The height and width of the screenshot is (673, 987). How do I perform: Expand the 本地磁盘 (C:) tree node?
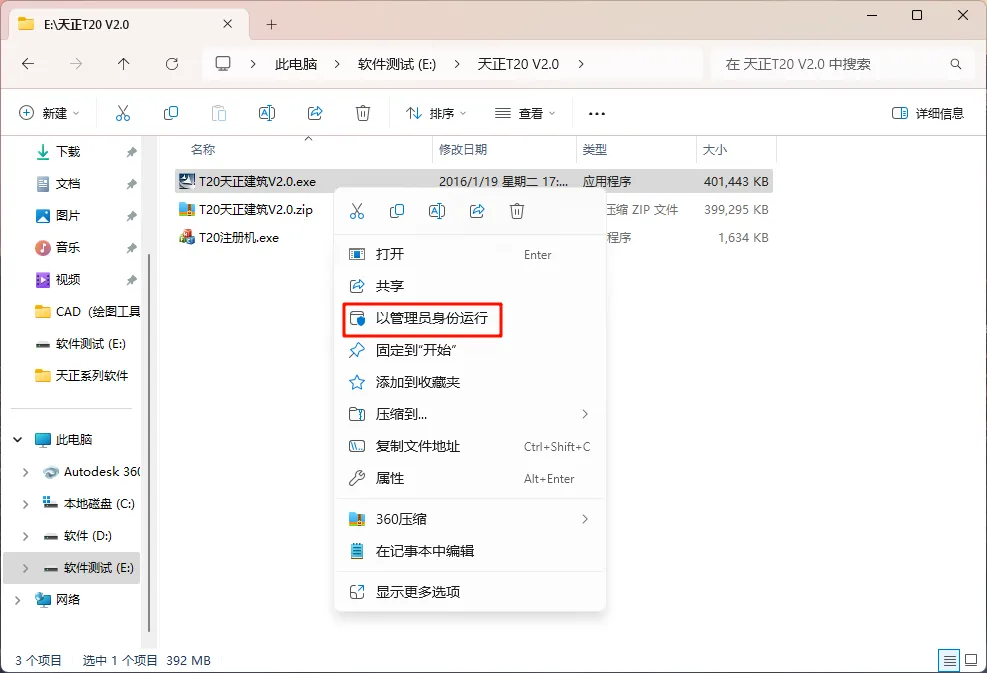point(25,504)
